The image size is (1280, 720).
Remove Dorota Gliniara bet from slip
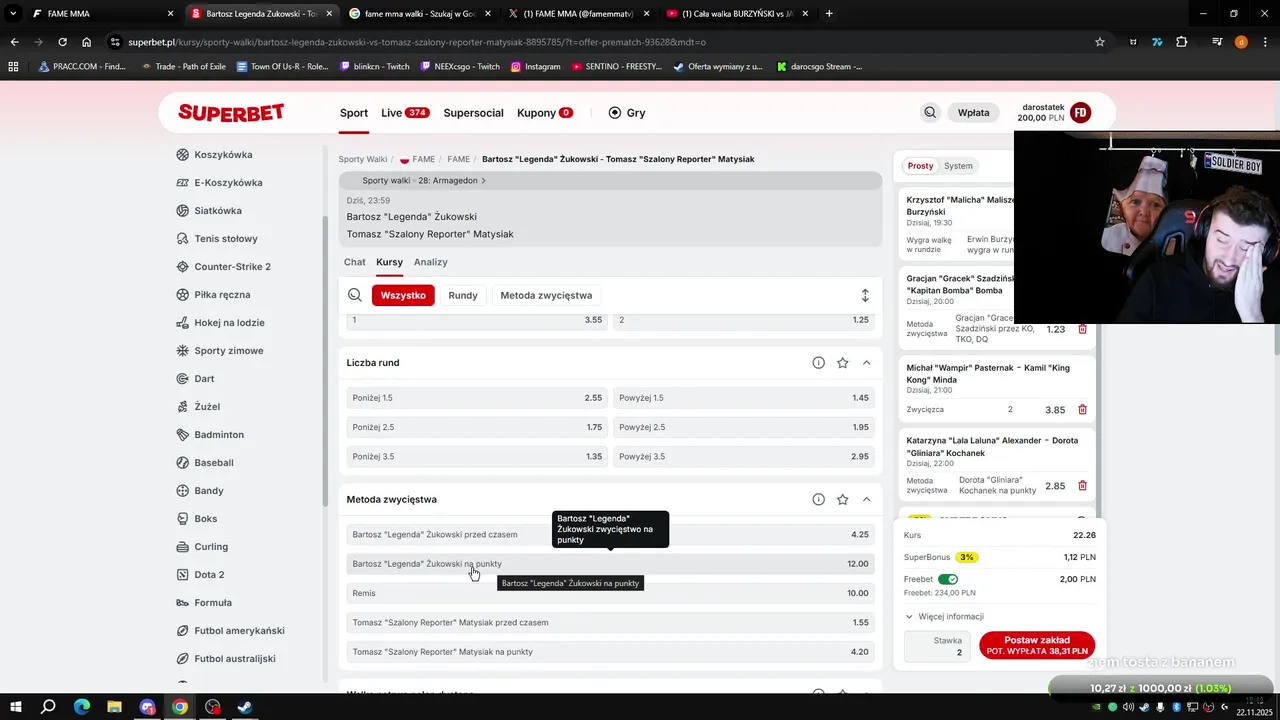(1082, 486)
